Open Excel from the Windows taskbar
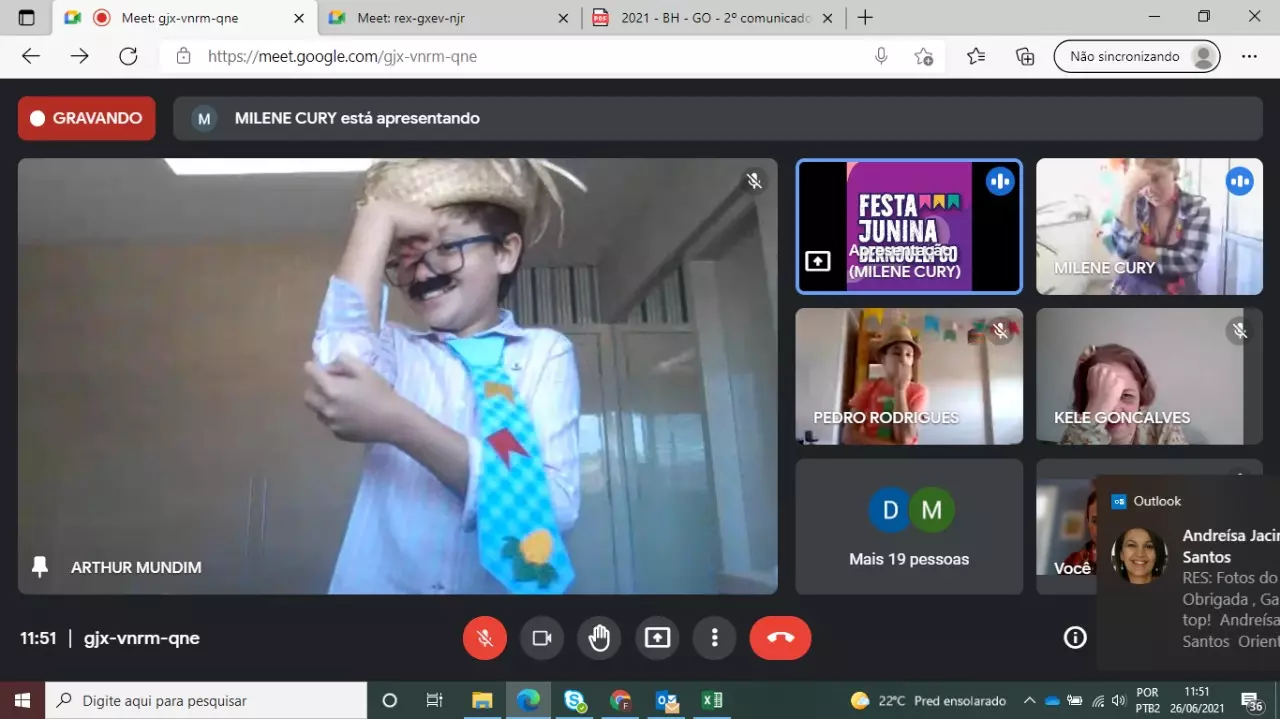The image size is (1280, 719). [712, 700]
